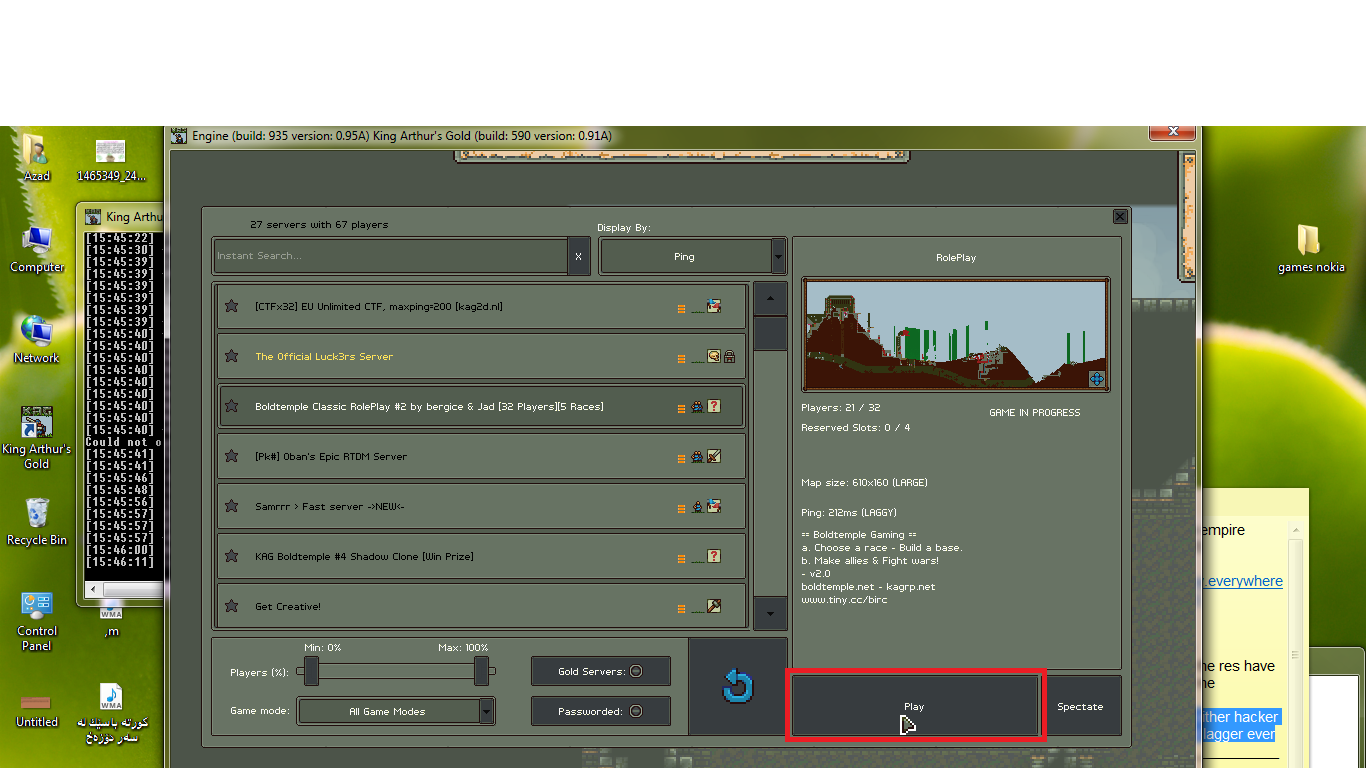Focus the Instant Search input field
Image resolution: width=1366 pixels, height=768 pixels.
tap(391, 256)
